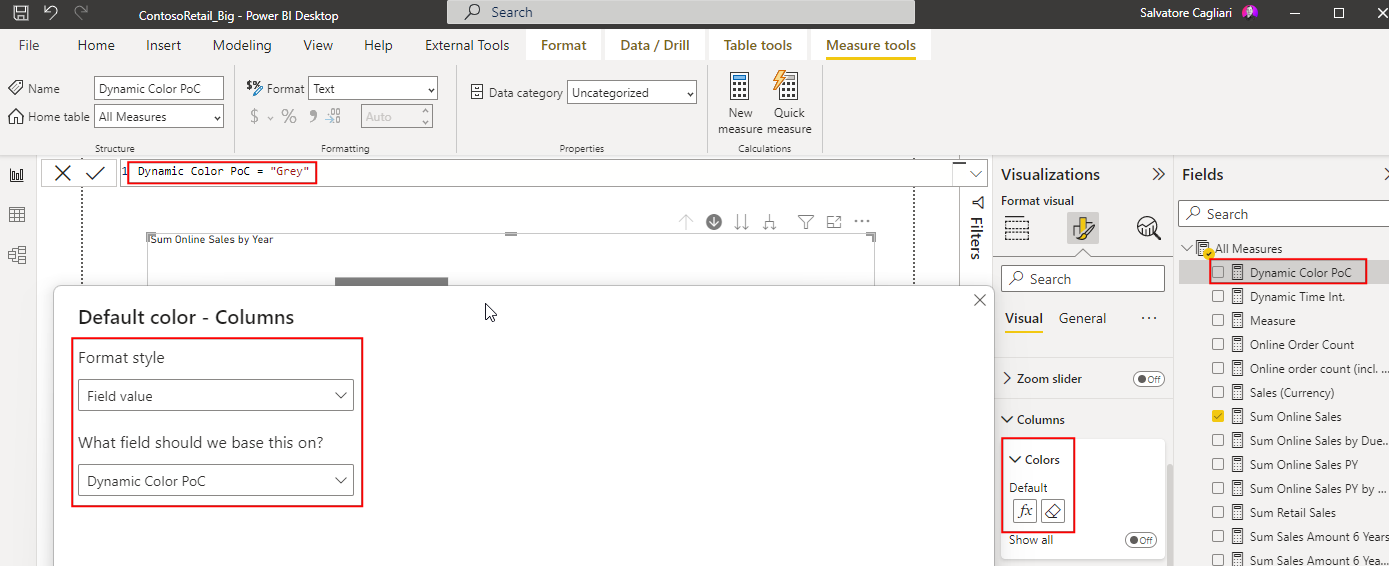This screenshot has width=1389, height=566.
Task: Click the Focus mode icon on visual
Action: click(834, 222)
